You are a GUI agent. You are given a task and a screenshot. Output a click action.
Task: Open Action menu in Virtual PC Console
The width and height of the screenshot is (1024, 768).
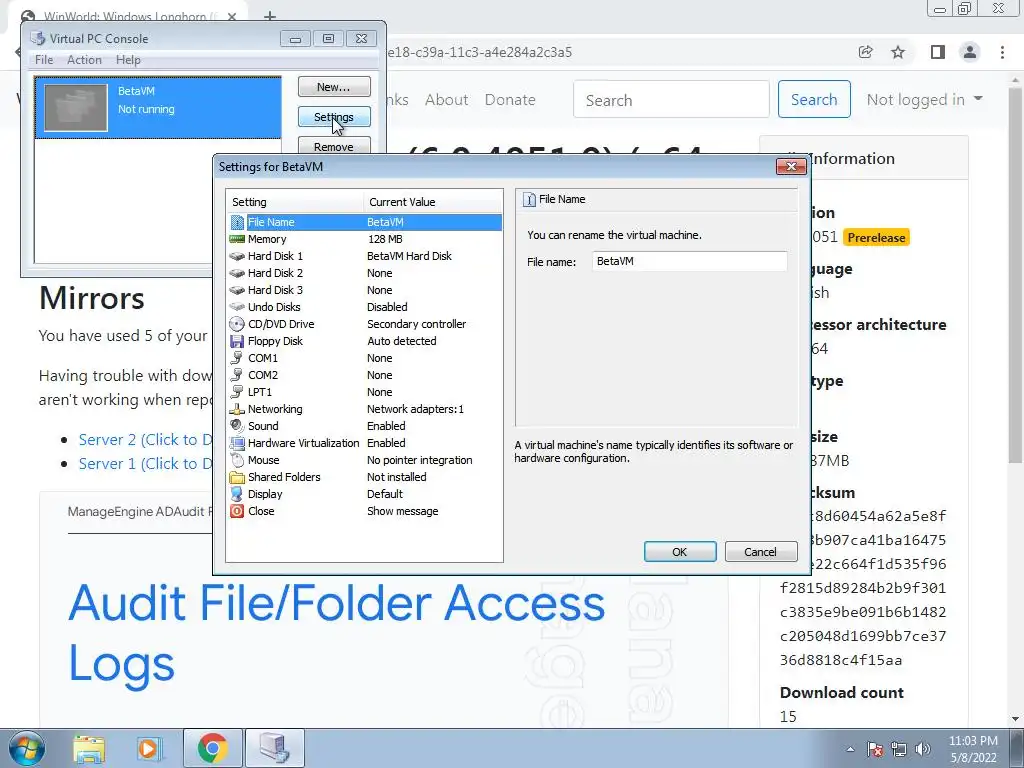click(84, 59)
